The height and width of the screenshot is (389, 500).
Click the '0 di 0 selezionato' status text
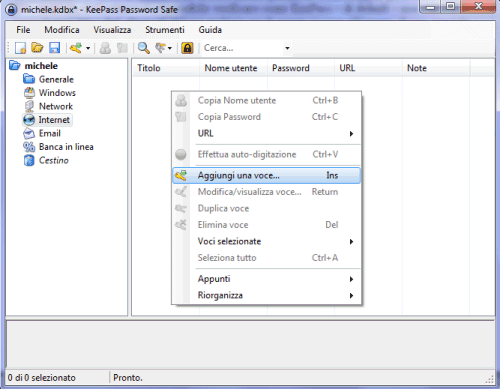[x=42, y=378]
